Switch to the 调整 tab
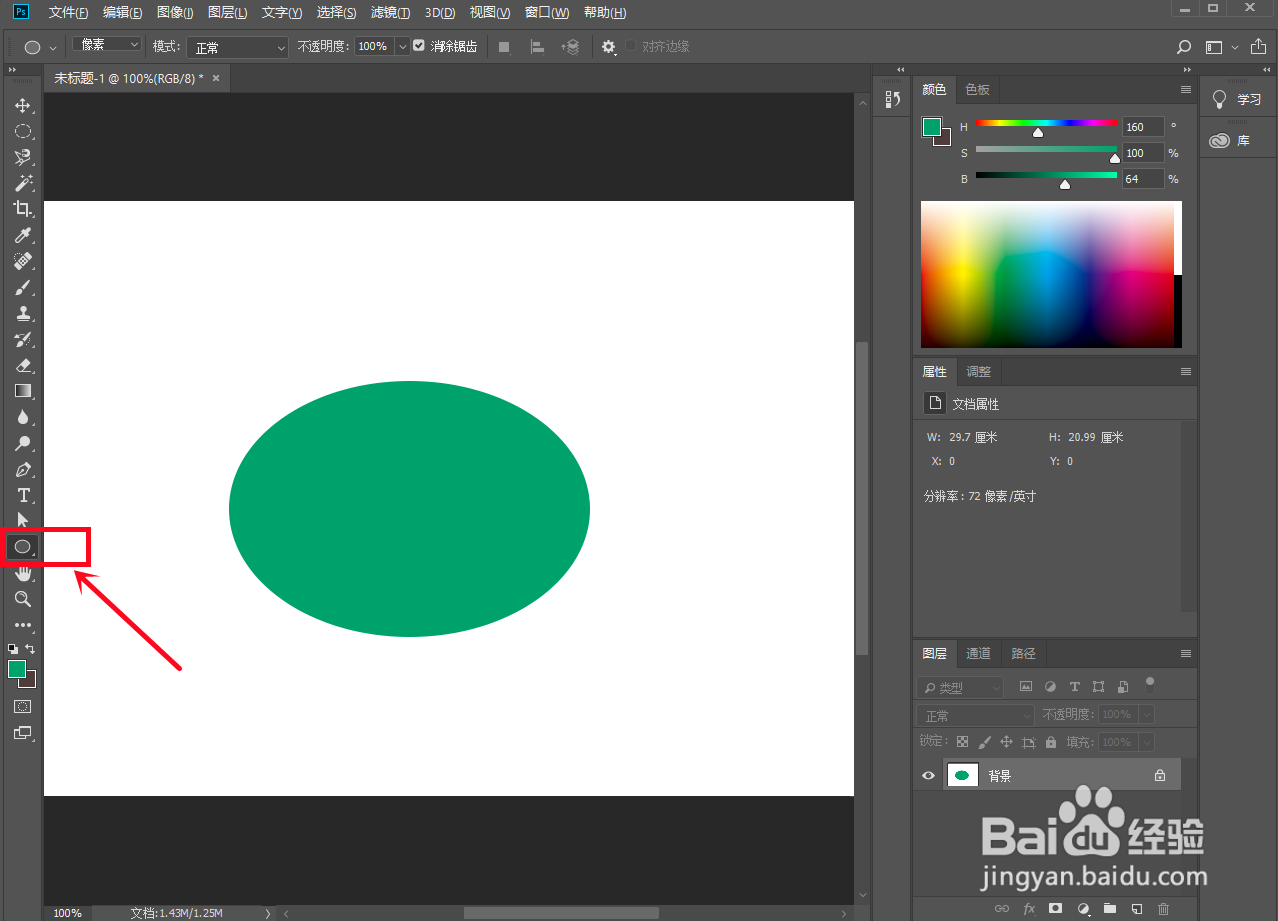1278x921 pixels. [x=978, y=372]
